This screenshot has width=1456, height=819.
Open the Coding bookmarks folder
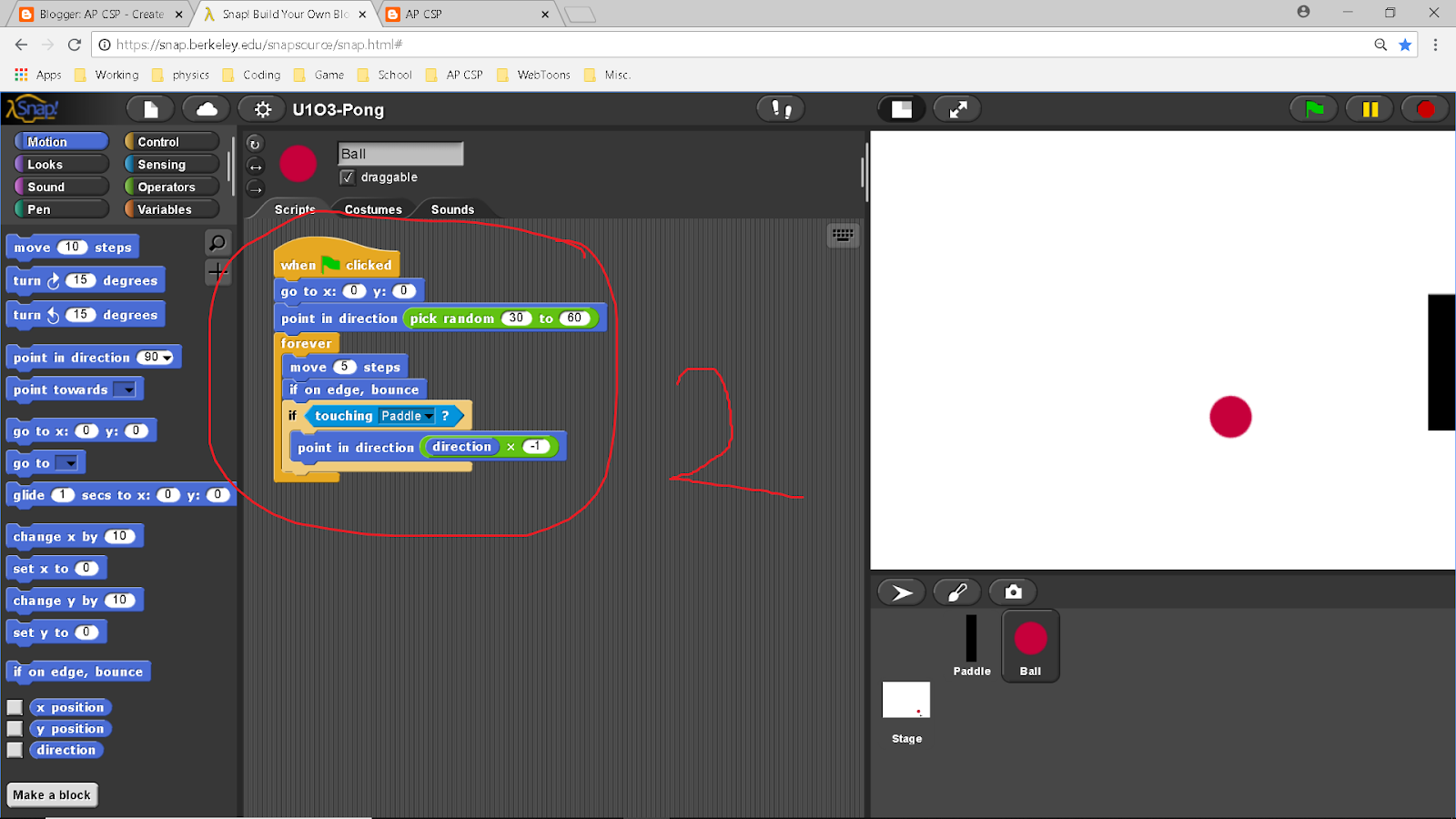pos(252,75)
